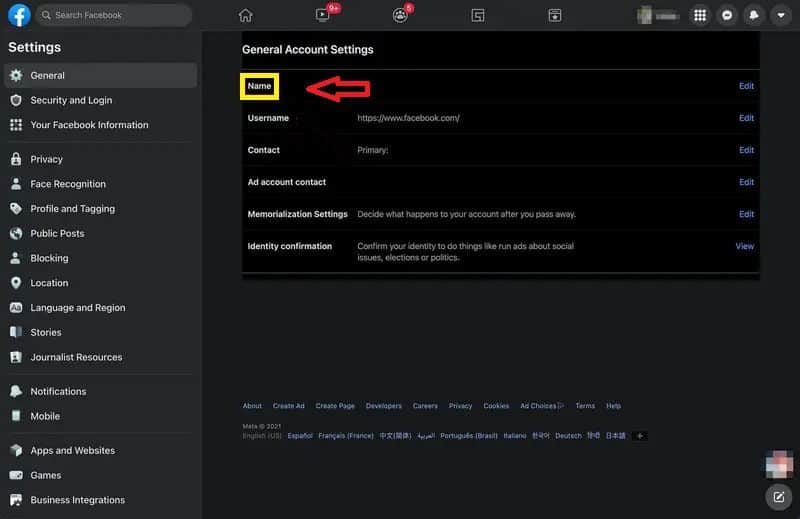This screenshot has height=519, width=800.
Task: Open the Home feed icon
Action: pyautogui.click(x=245, y=15)
